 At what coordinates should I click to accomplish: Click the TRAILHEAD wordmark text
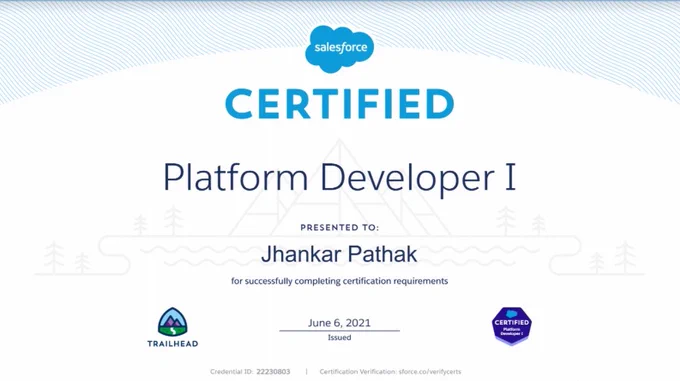[173, 344]
